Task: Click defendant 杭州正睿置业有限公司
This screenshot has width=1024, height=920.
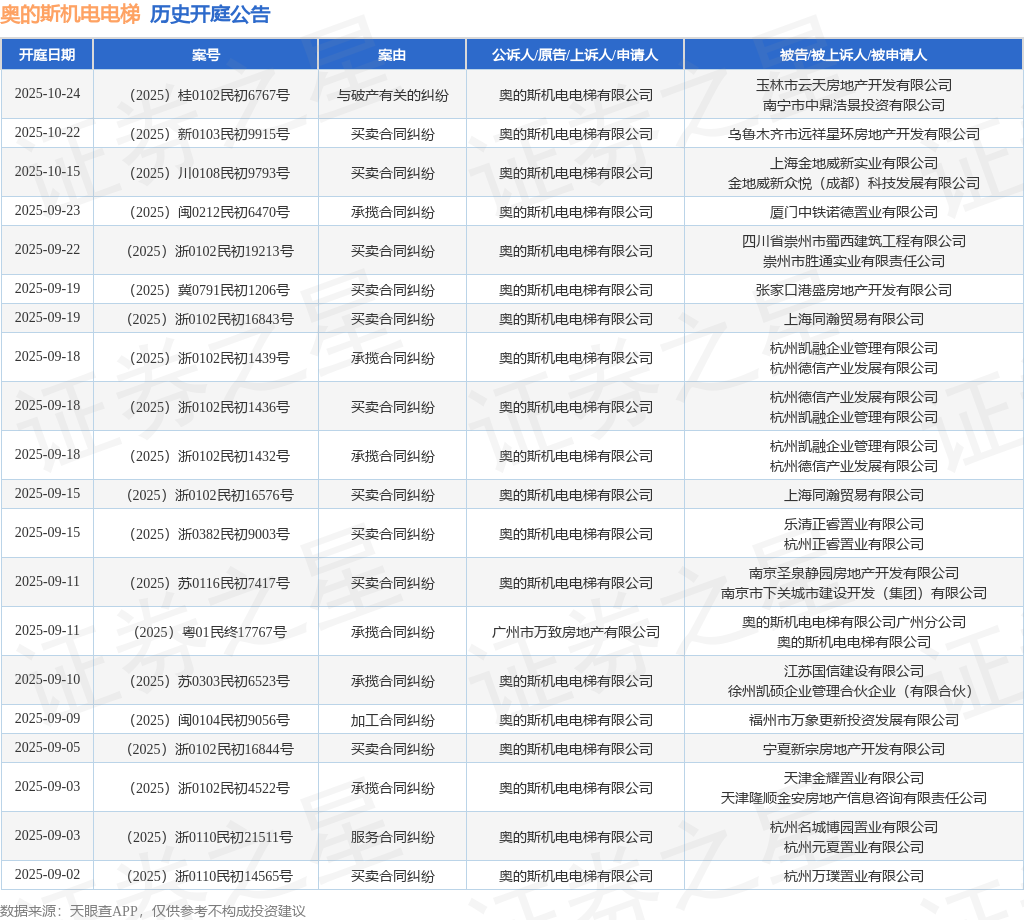Action: tap(854, 545)
